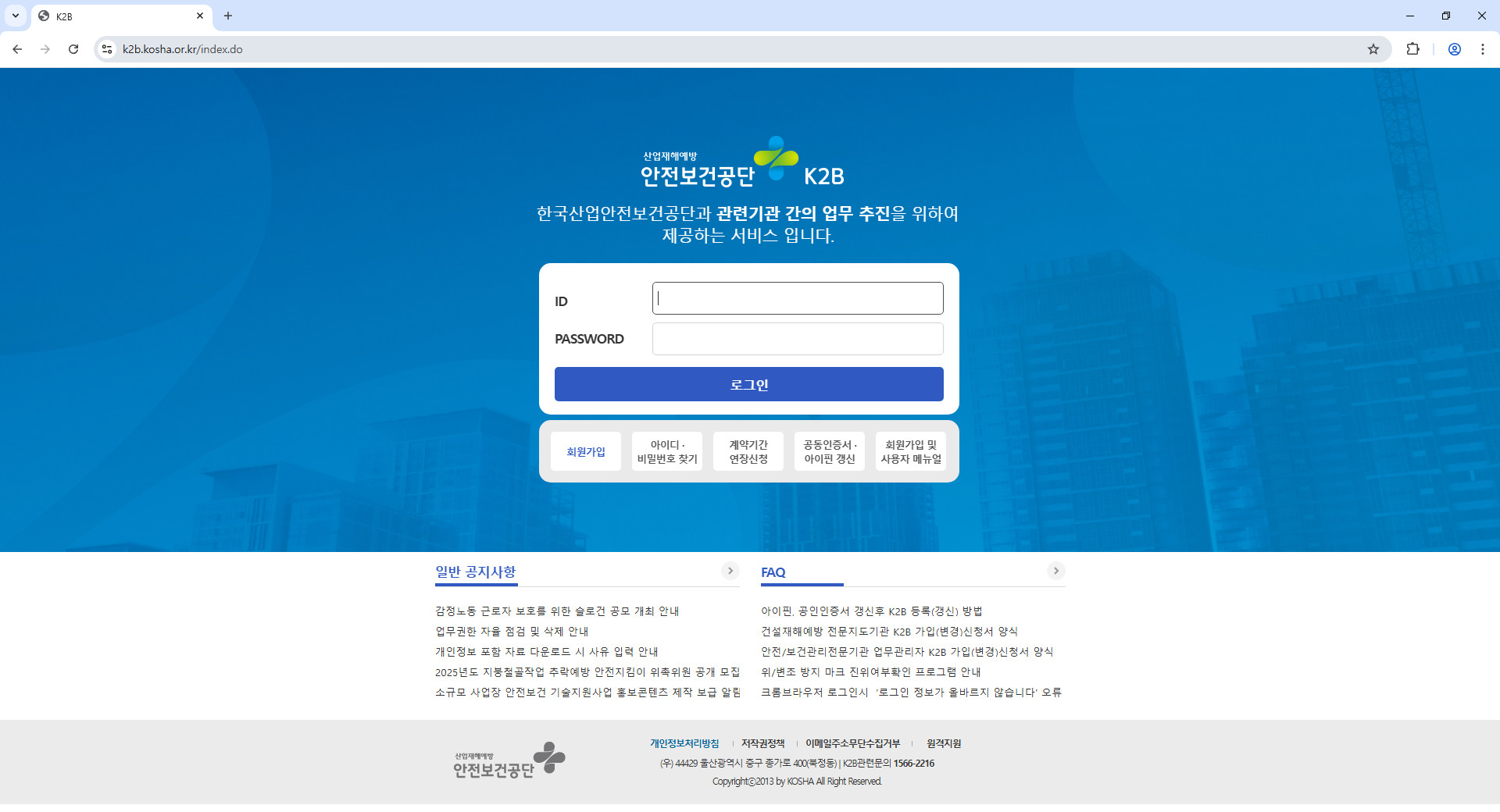
Task: Open FAQ 안전/보건관리전문기관 업무관리자 신청서 양식
Action: 907,652
